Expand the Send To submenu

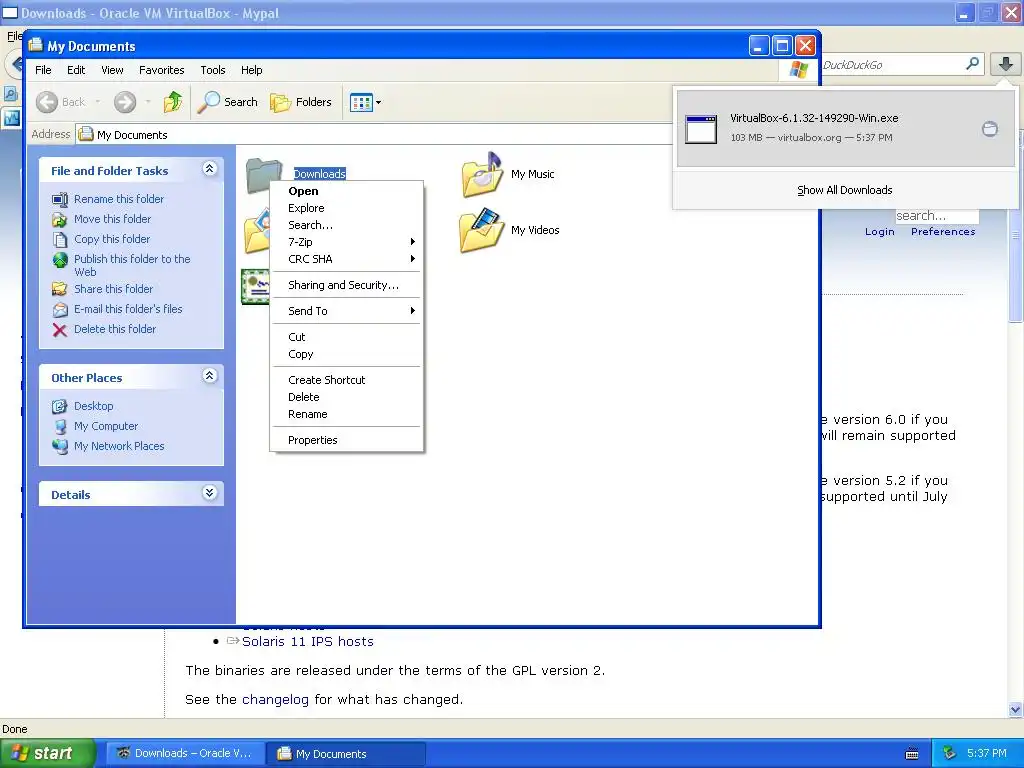coord(347,312)
